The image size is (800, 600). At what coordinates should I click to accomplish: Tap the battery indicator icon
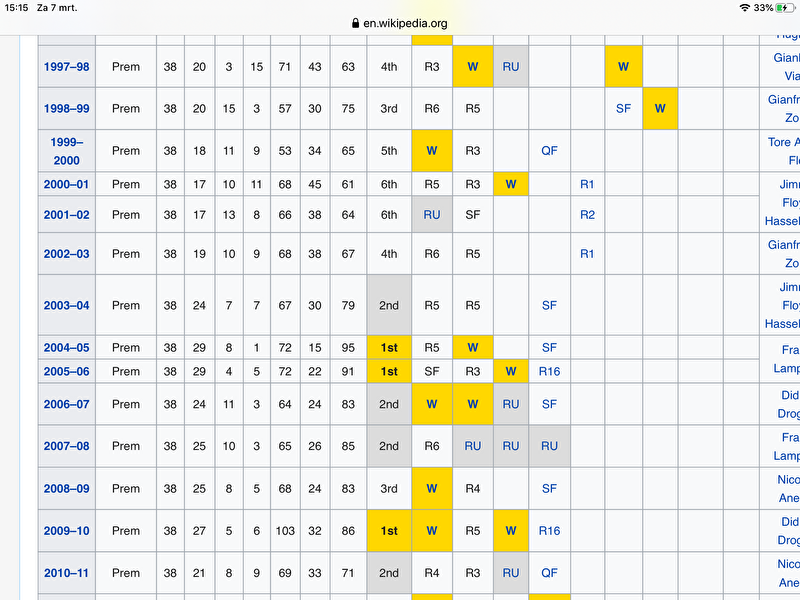pyautogui.click(x=784, y=7)
